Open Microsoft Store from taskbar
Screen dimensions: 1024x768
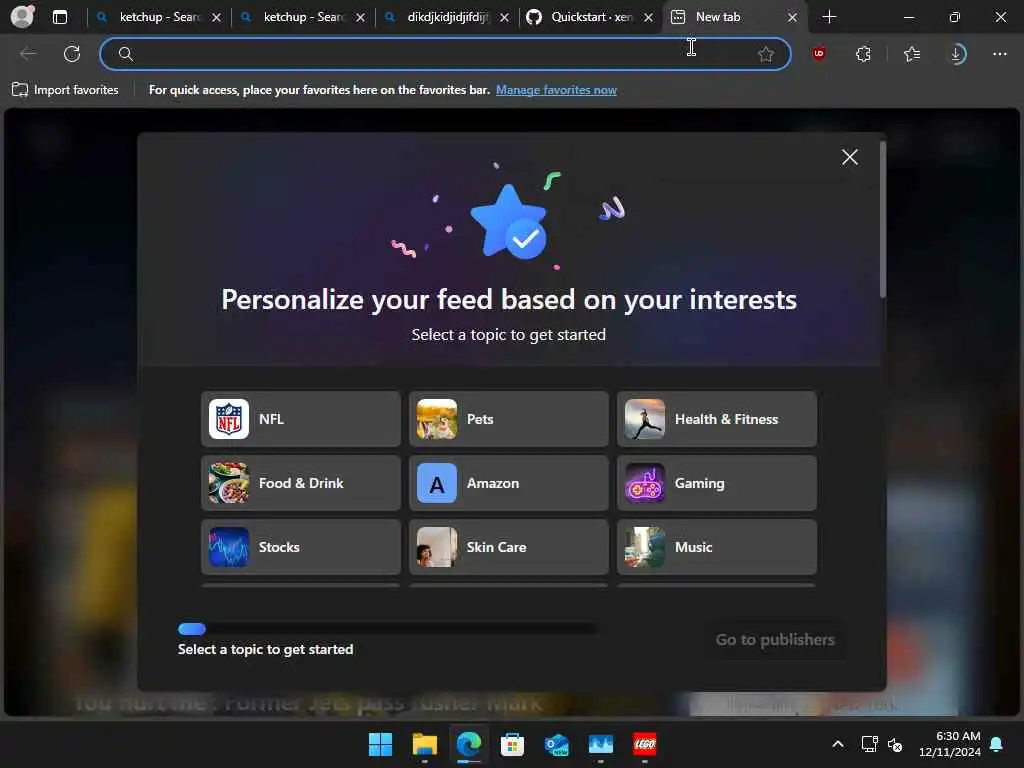513,744
